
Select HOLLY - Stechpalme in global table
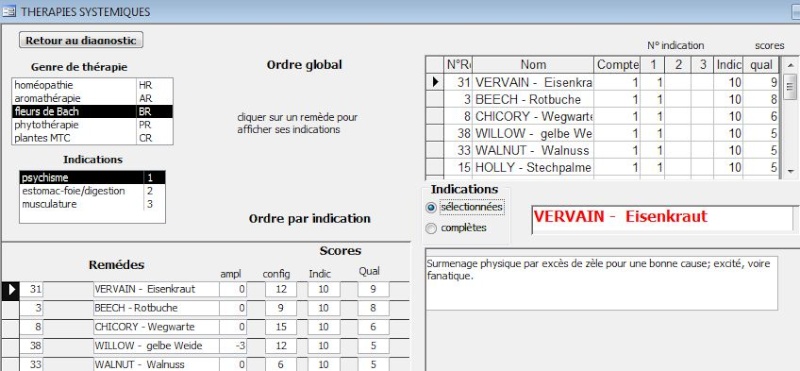pos(533,167)
